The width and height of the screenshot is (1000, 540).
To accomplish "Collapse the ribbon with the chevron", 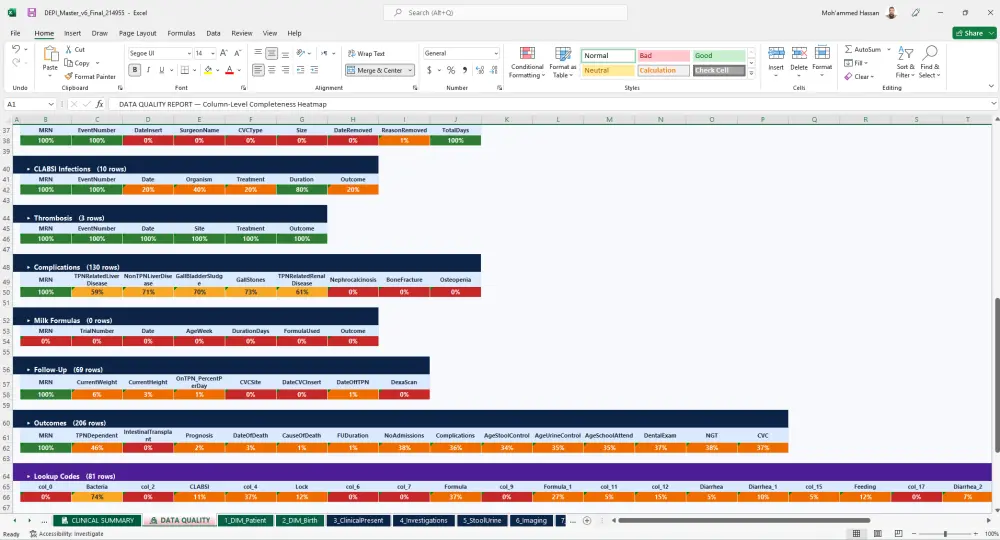I will [991, 86].
